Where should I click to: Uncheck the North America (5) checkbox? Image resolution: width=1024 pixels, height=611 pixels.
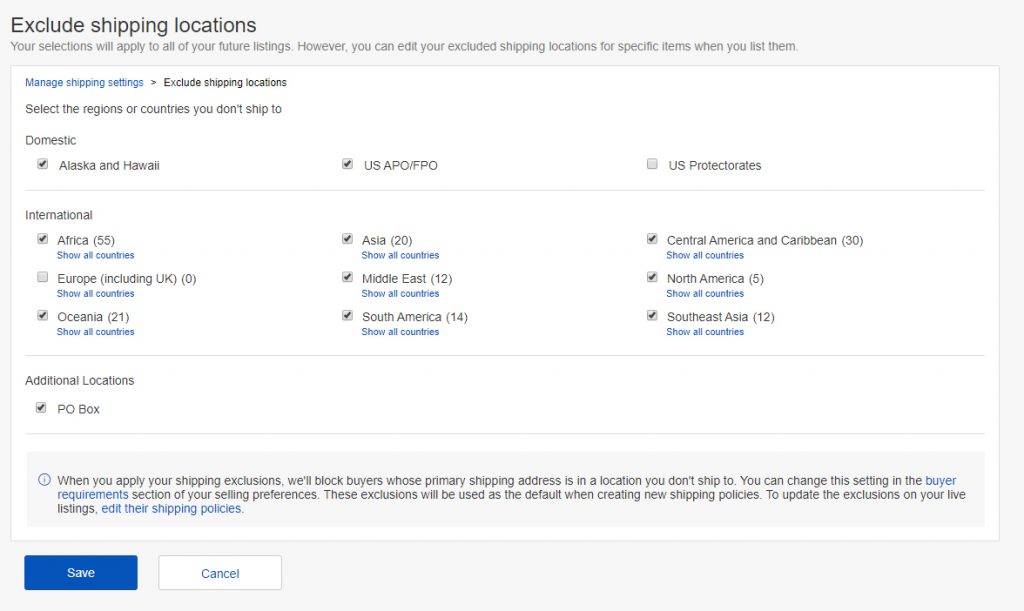point(652,277)
